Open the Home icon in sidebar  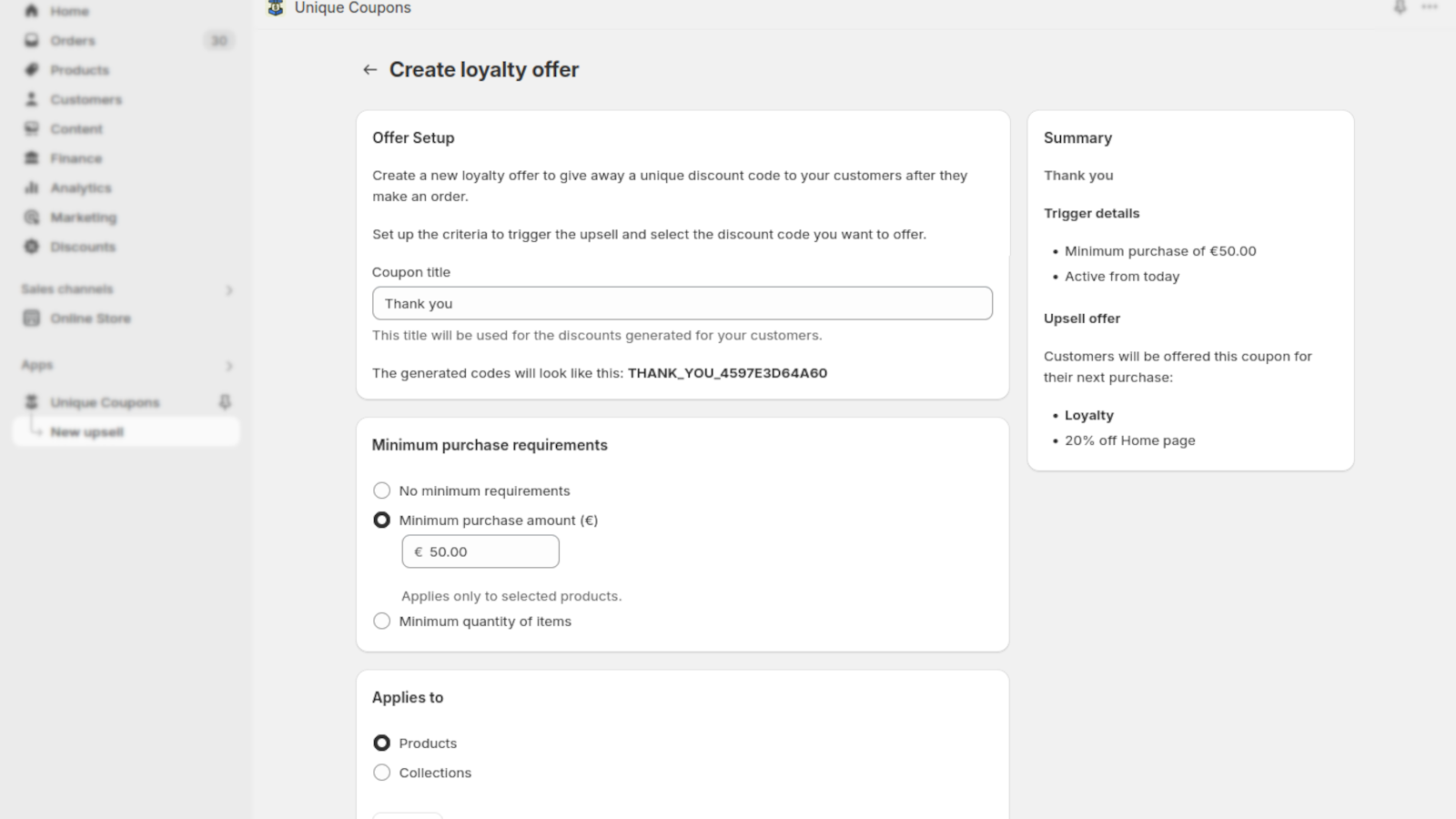click(x=32, y=11)
